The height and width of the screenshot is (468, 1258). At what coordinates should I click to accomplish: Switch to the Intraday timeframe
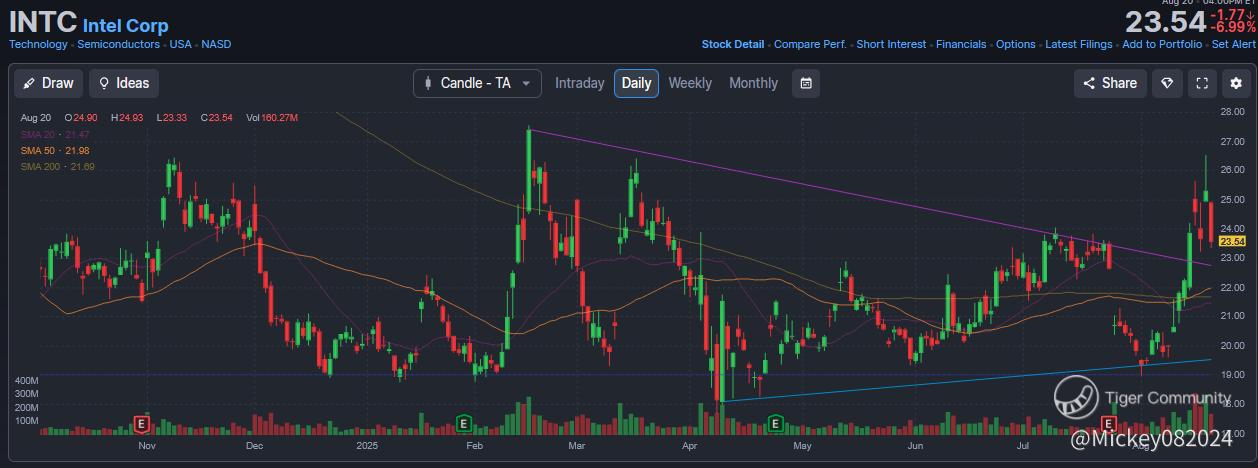[580, 83]
